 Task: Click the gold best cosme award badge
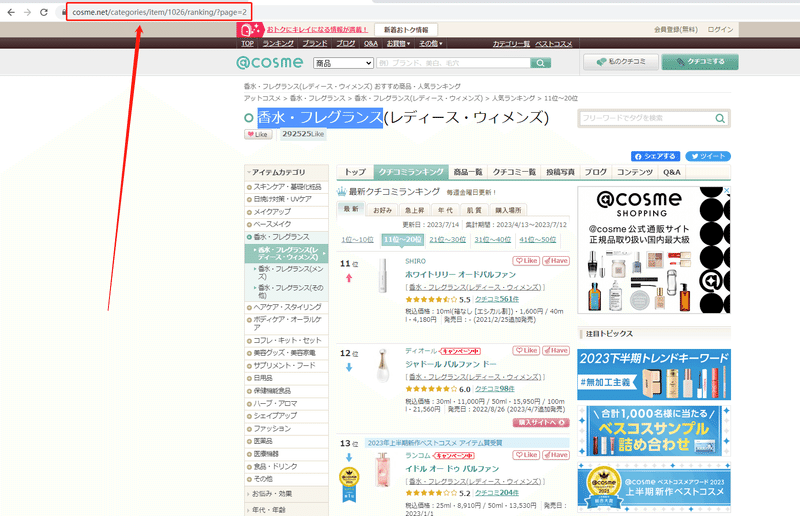click(349, 484)
